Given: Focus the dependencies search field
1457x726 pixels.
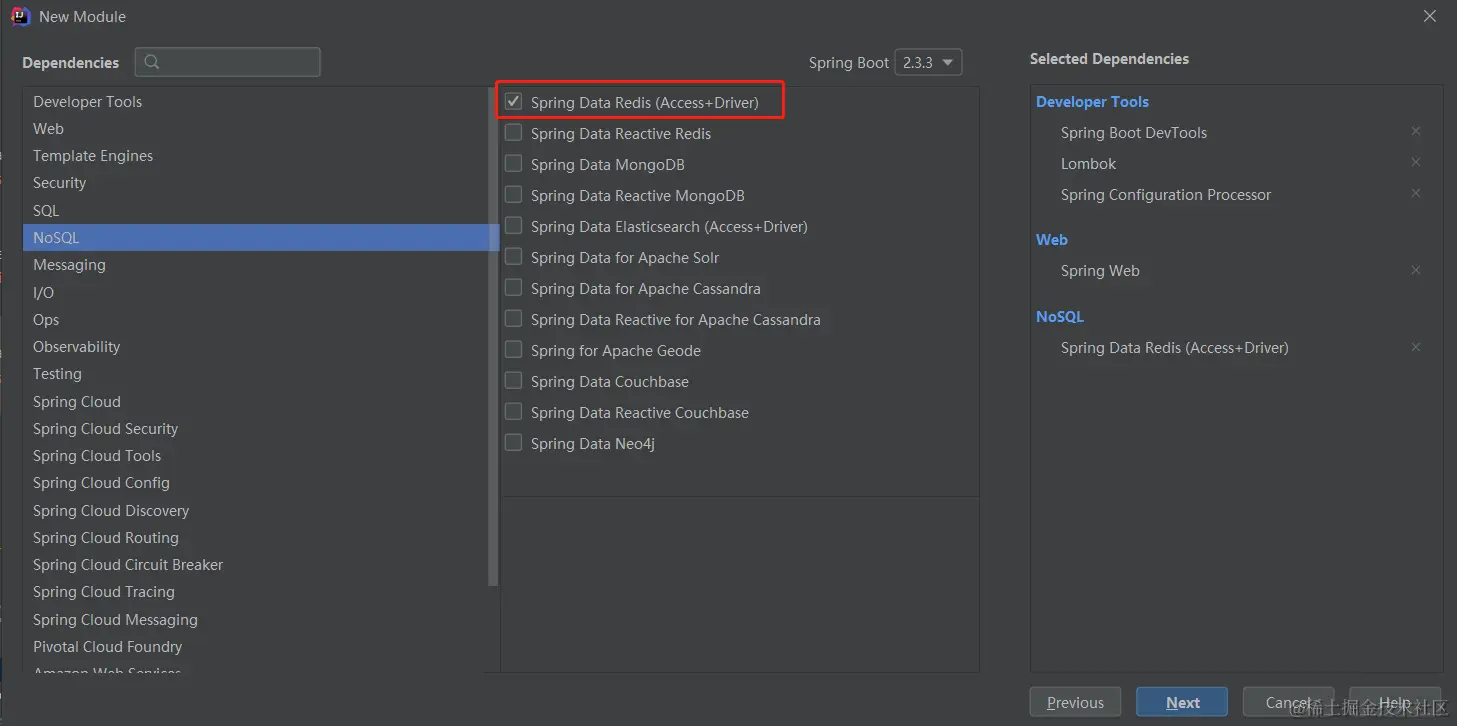Looking at the screenshot, I should pyautogui.click(x=240, y=62).
